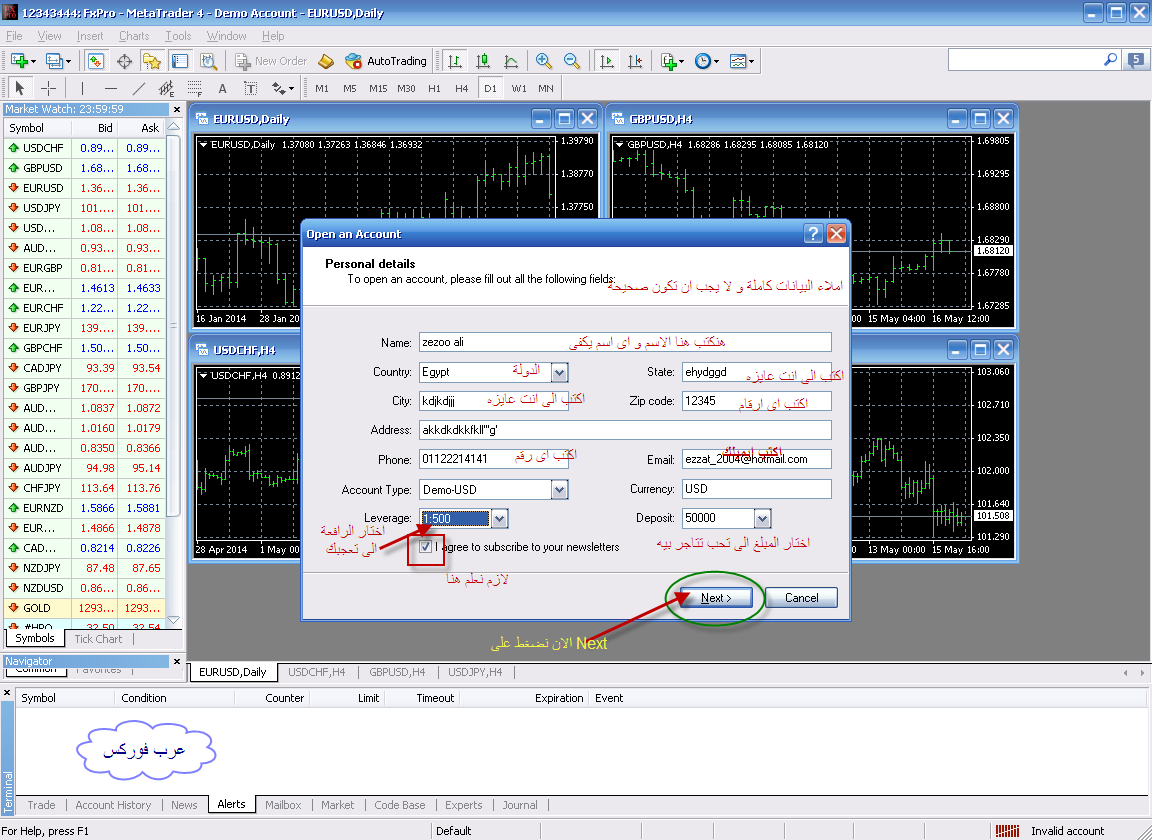Open the Leverage dropdown list
Screen dimensions: 1152x840
[499, 519]
